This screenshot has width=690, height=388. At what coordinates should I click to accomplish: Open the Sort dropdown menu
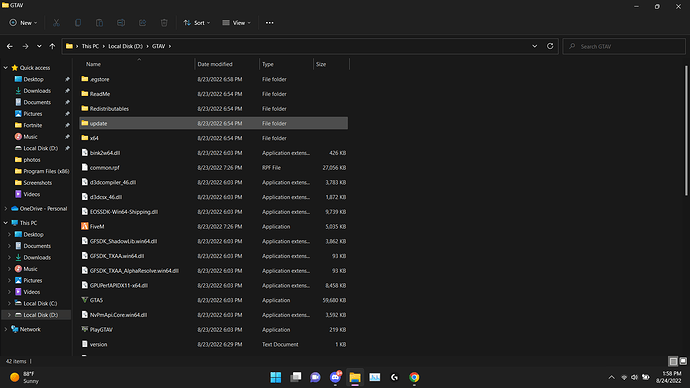(197, 23)
